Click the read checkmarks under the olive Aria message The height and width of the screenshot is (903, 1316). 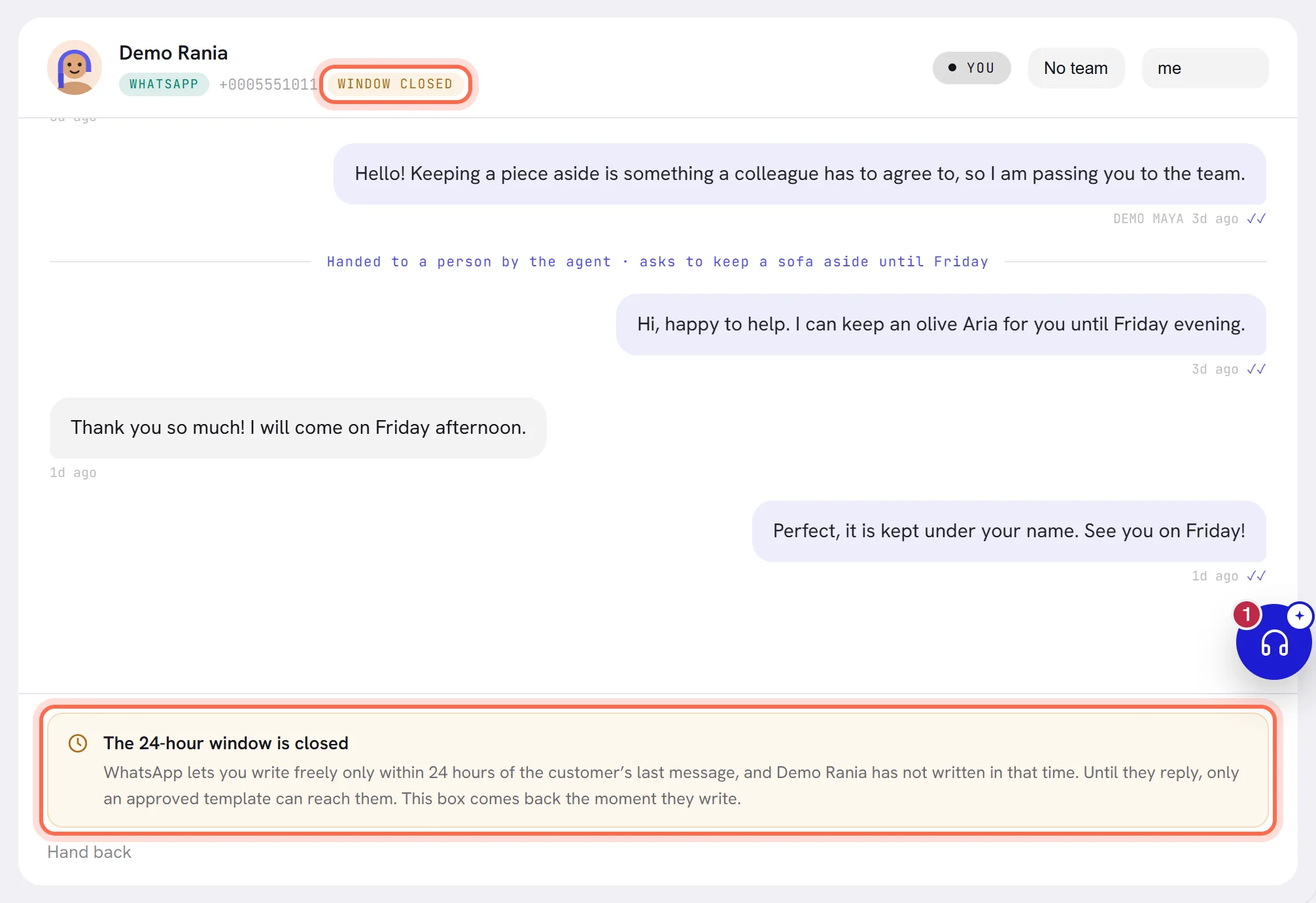[x=1256, y=369]
